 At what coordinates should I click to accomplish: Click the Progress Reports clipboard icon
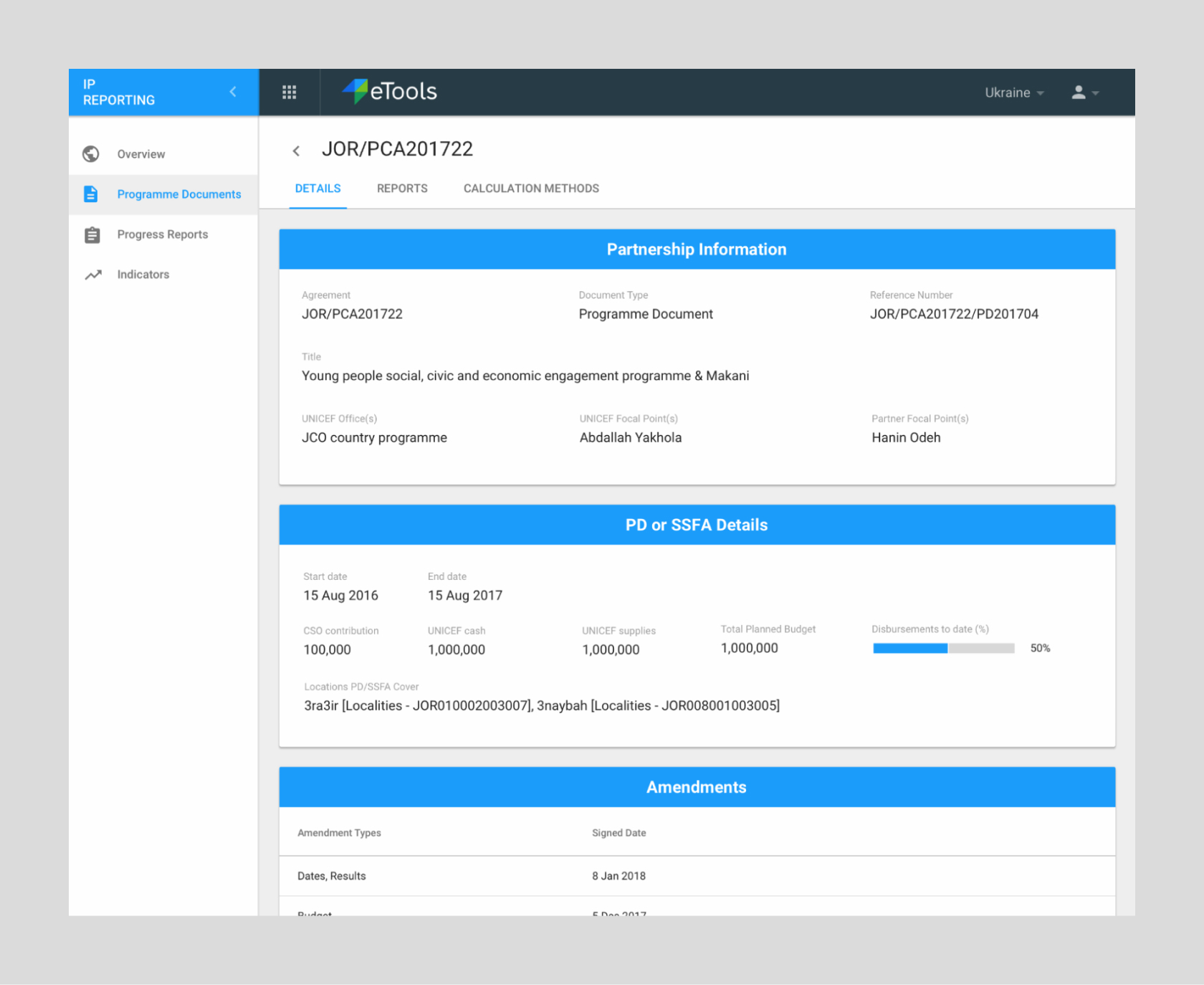pyautogui.click(x=92, y=235)
